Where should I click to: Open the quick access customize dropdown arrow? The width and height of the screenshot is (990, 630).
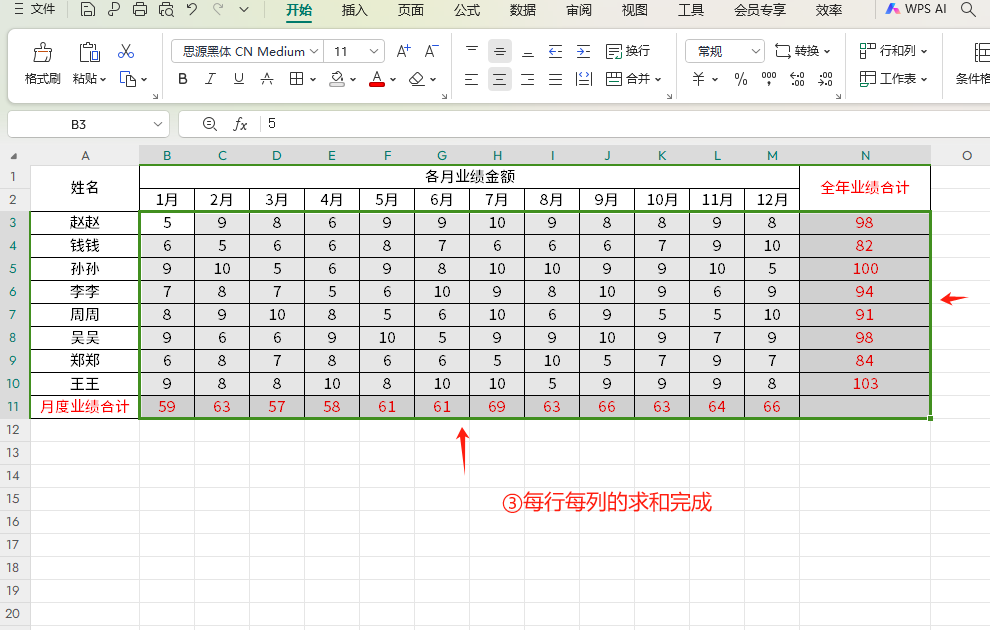tap(244, 9)
